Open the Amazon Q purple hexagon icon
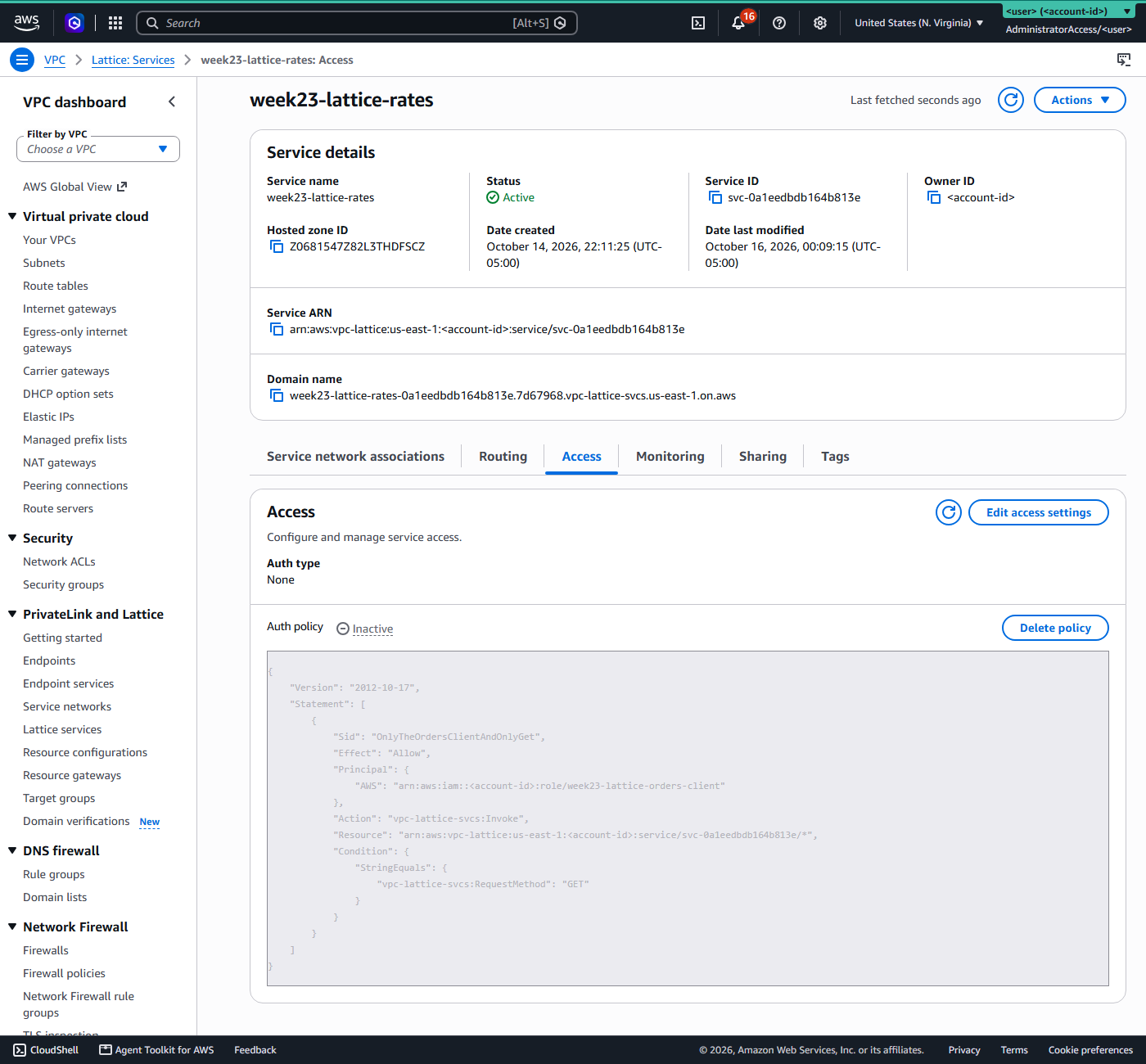1146x1064 pixels. point(74,23)
